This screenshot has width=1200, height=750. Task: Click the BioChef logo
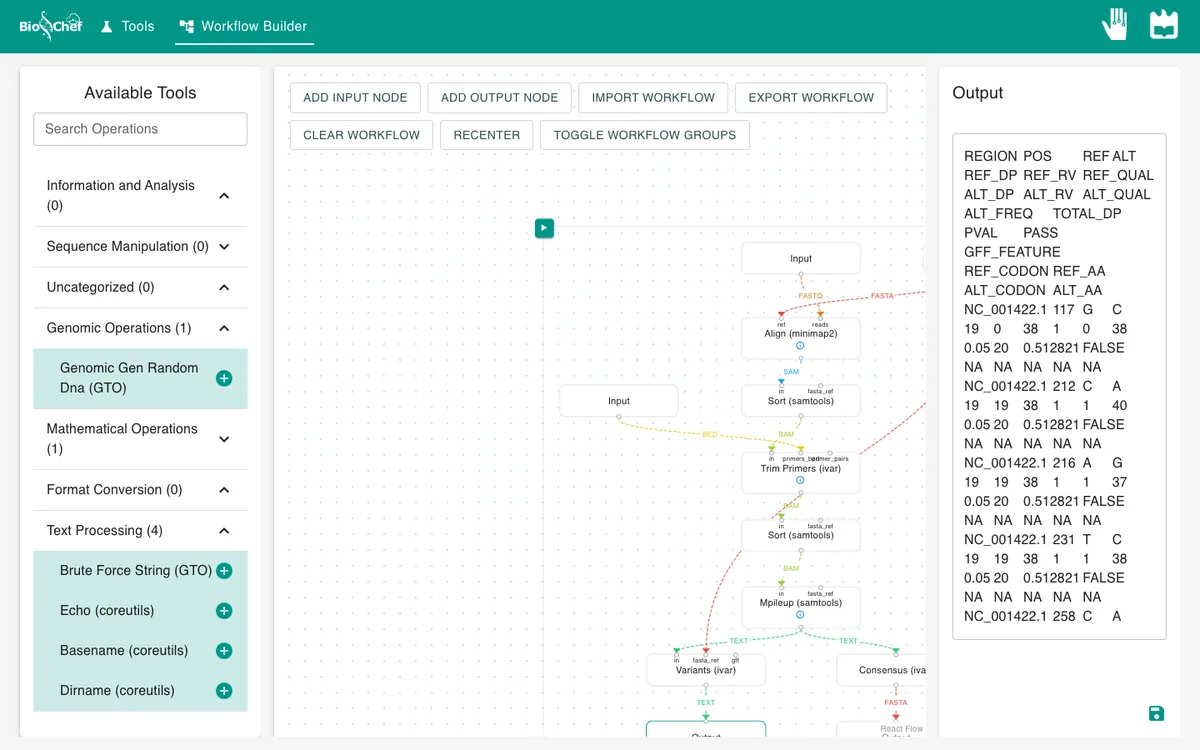[51, 26]
